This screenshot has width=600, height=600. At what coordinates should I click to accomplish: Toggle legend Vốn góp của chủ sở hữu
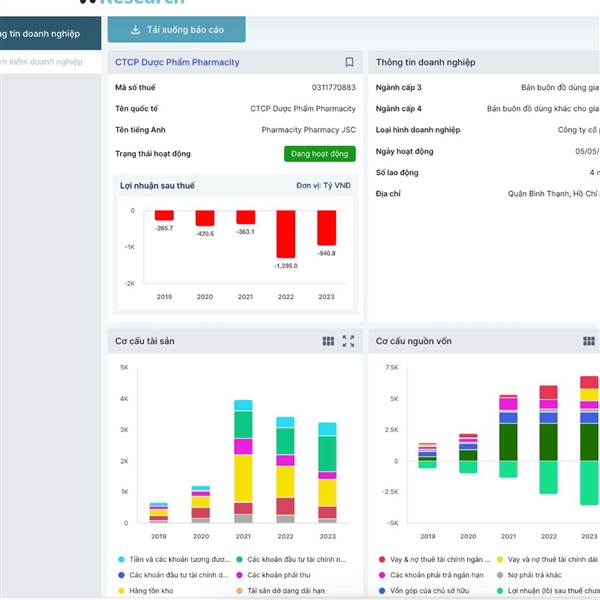[424, 591]
